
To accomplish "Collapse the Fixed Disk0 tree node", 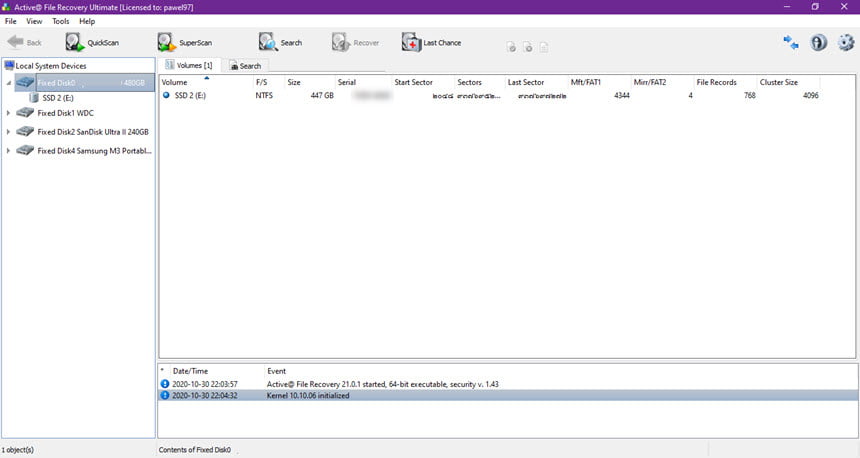I will pyautogui.click(x=8, y=83).
